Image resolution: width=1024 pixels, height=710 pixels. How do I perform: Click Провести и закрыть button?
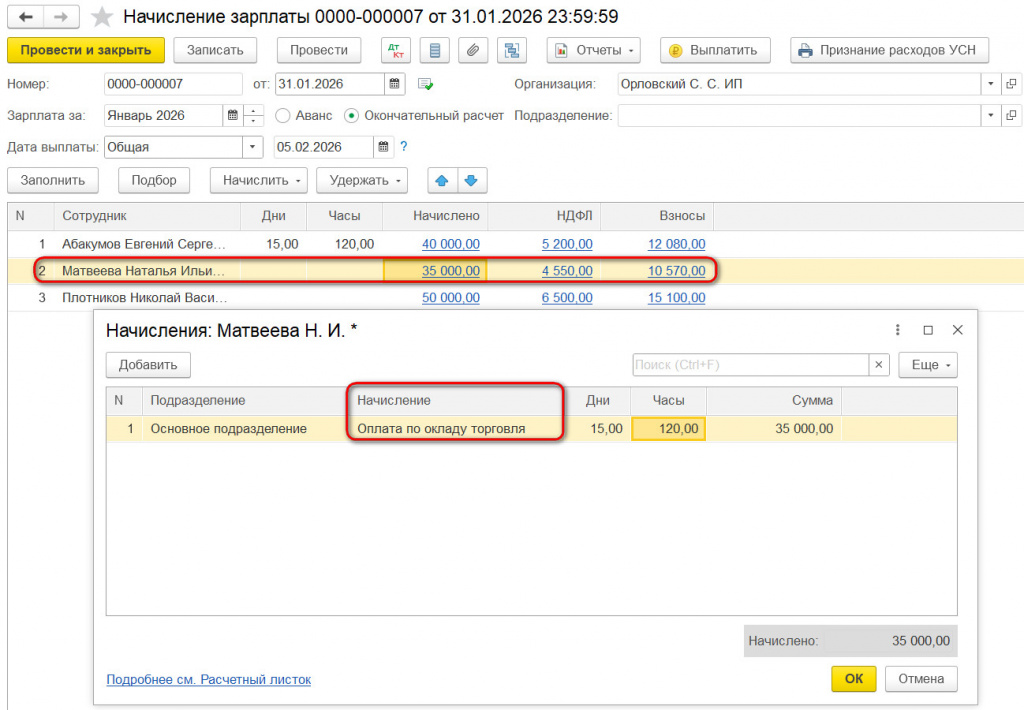[86, 50]
